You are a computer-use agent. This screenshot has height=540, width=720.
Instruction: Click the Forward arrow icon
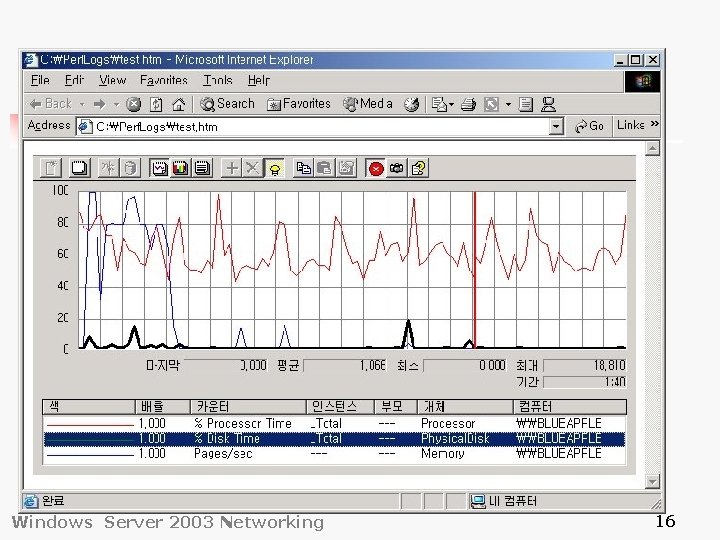point(99,105)
